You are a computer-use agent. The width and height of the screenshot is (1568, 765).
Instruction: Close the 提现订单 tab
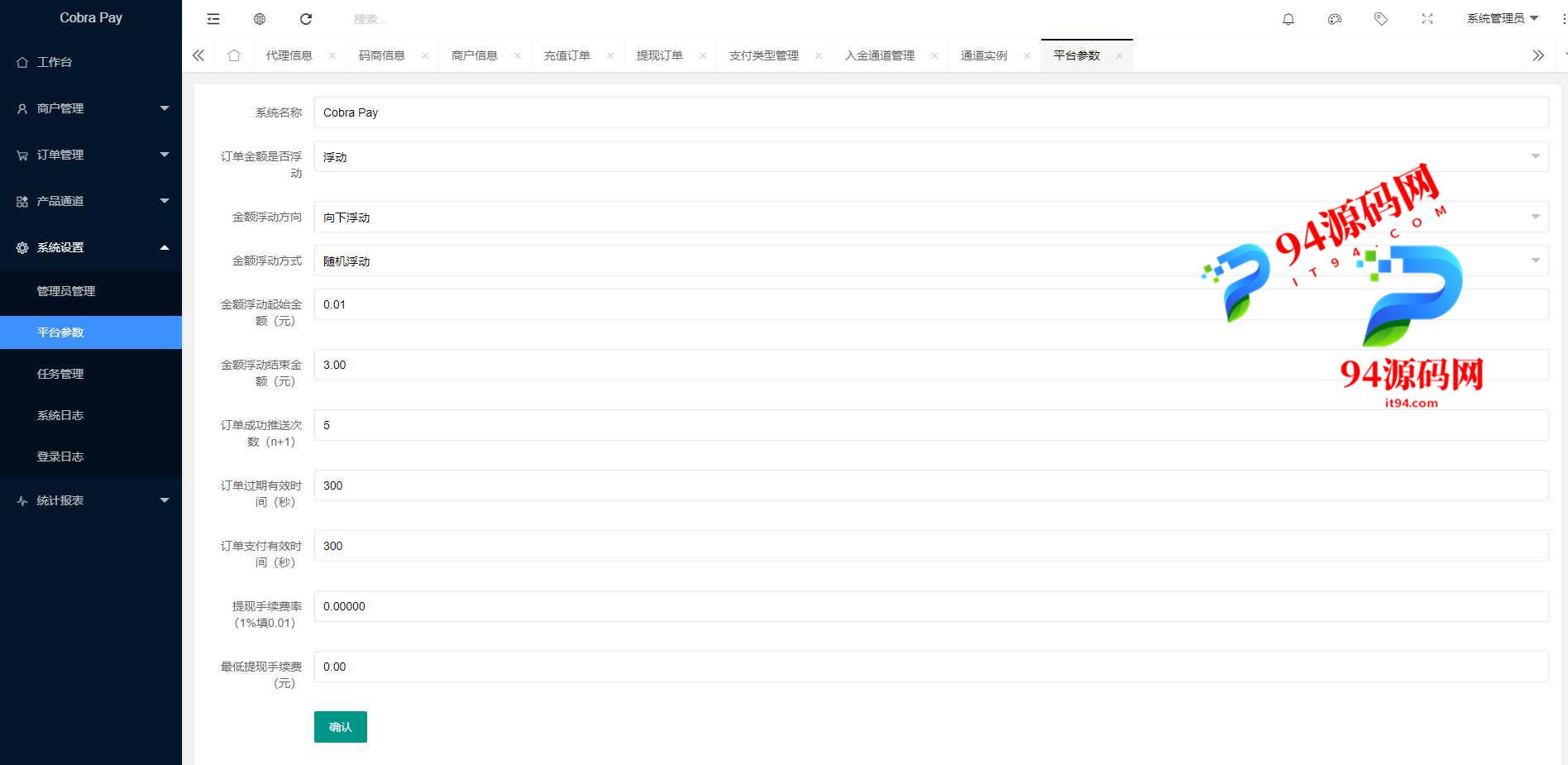point(703,55)
